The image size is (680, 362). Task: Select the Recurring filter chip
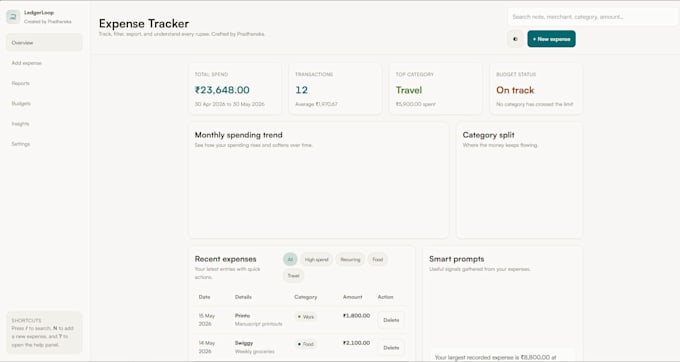pyautogui.click(x=350, y=259)
